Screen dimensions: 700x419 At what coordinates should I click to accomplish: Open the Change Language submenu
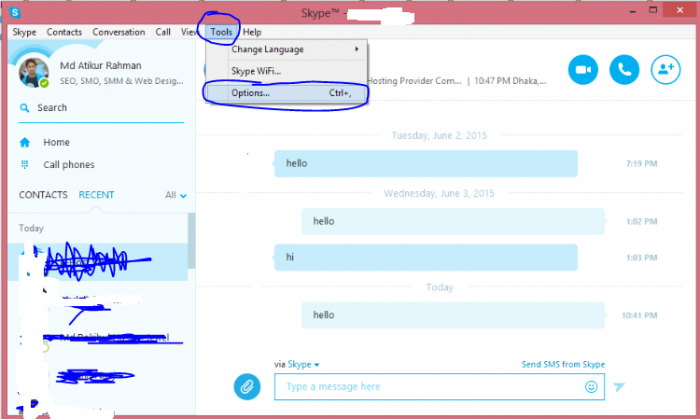(286, 50)
